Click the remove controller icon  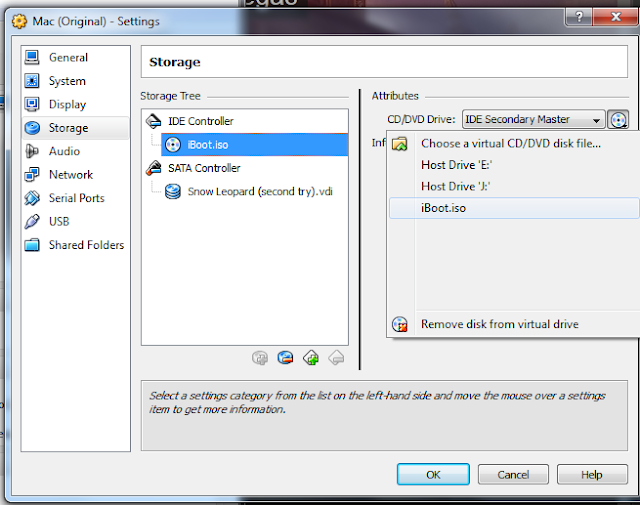(x=336, y=358)
